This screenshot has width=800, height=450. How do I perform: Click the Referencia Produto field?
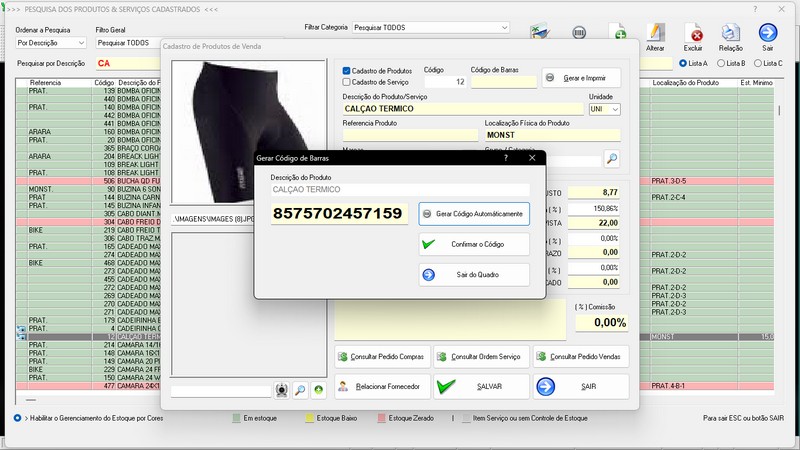point(410,135)
